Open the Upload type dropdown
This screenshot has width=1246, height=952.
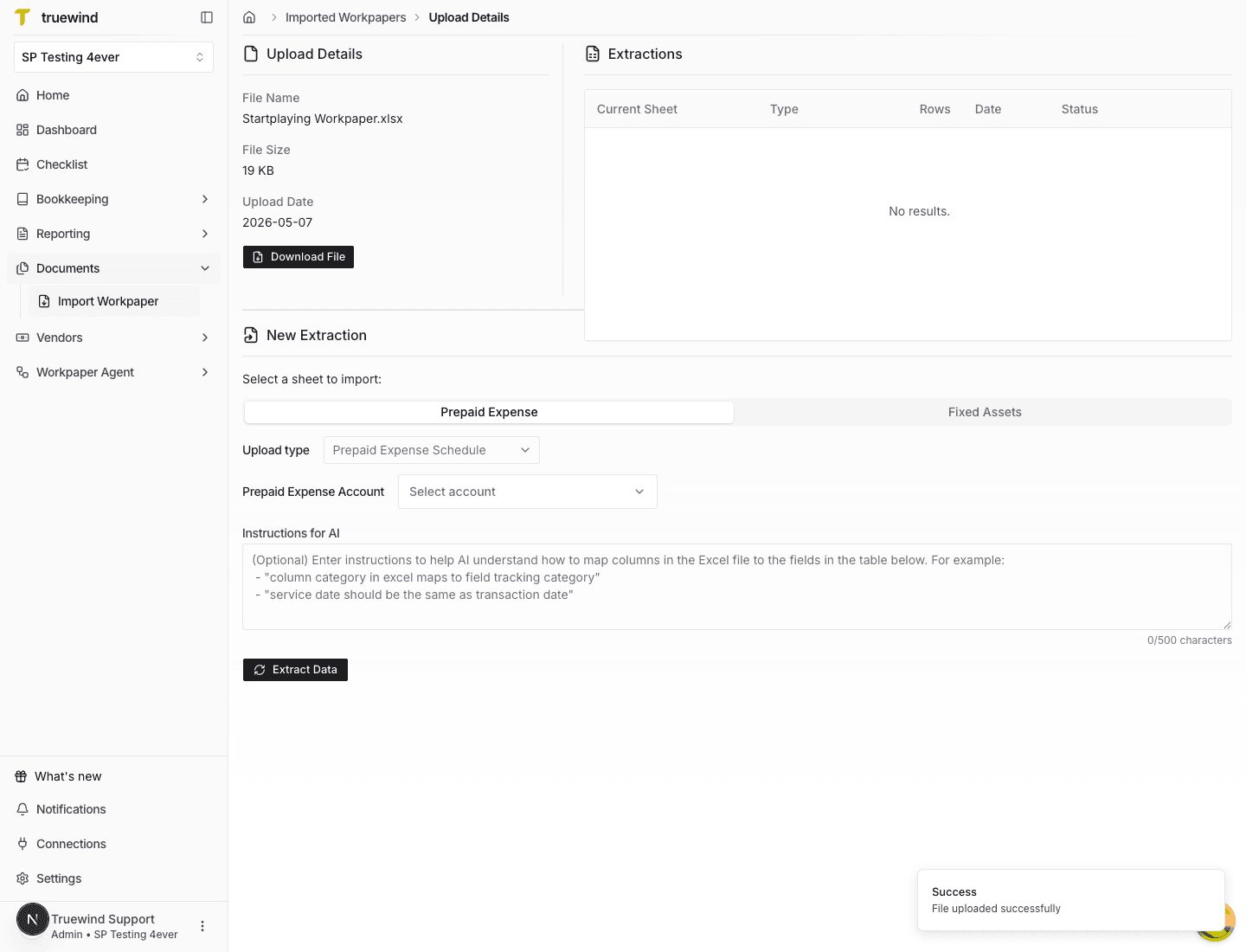(x=432, y=450)
